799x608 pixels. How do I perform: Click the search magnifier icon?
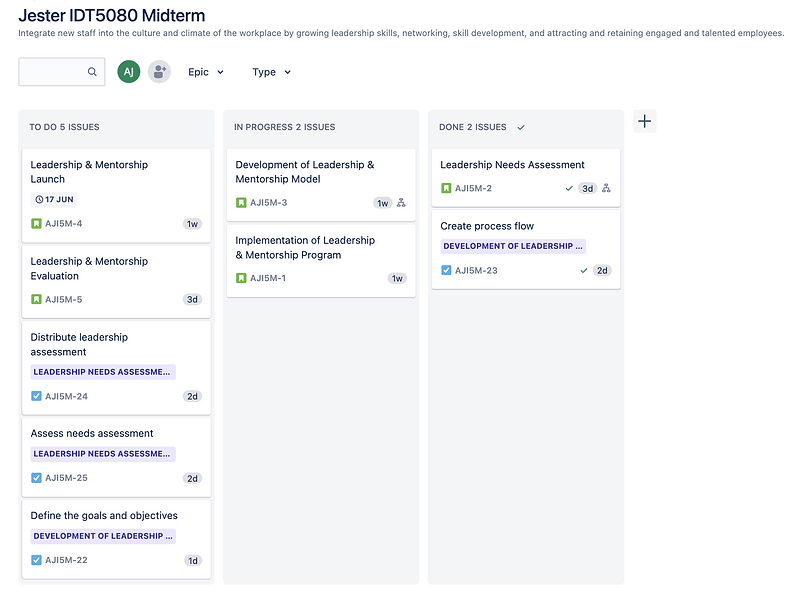92,72
